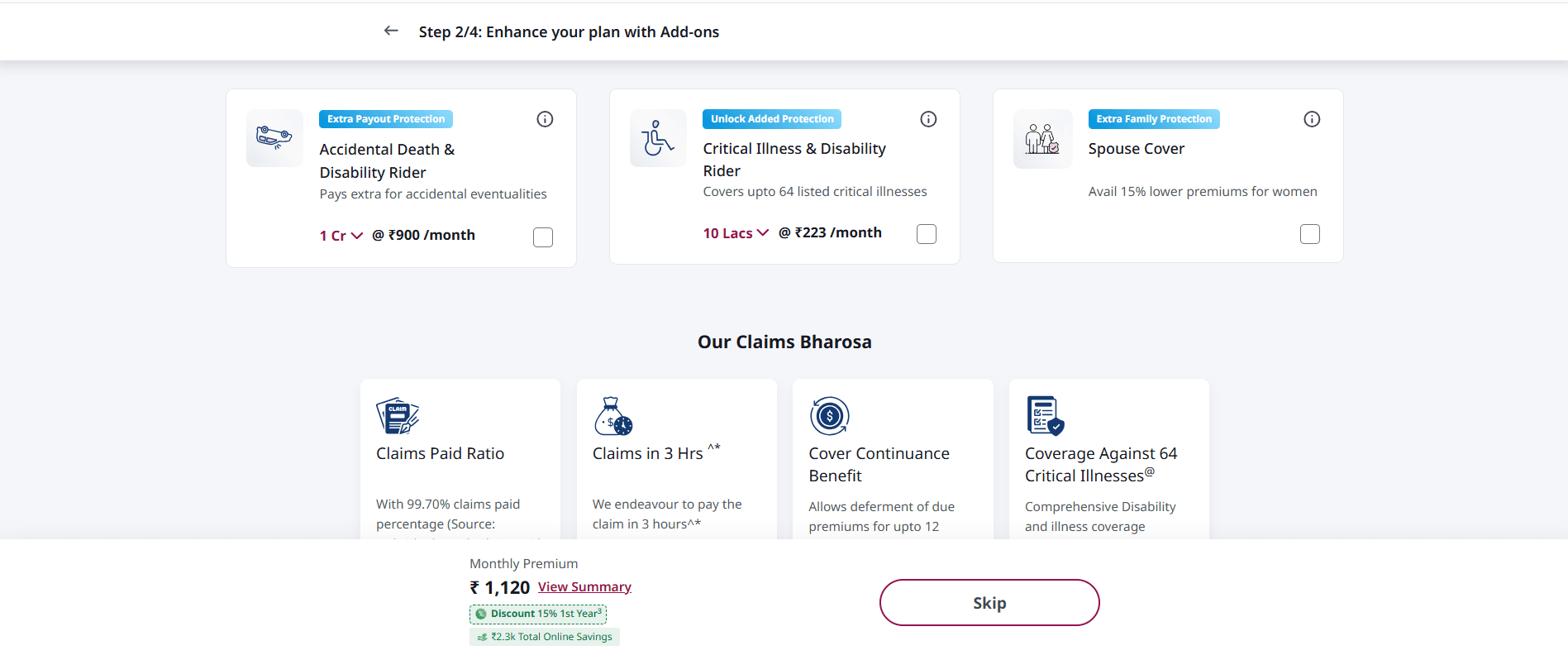
Task: Open the View Summary link
Action: [584, 587]
